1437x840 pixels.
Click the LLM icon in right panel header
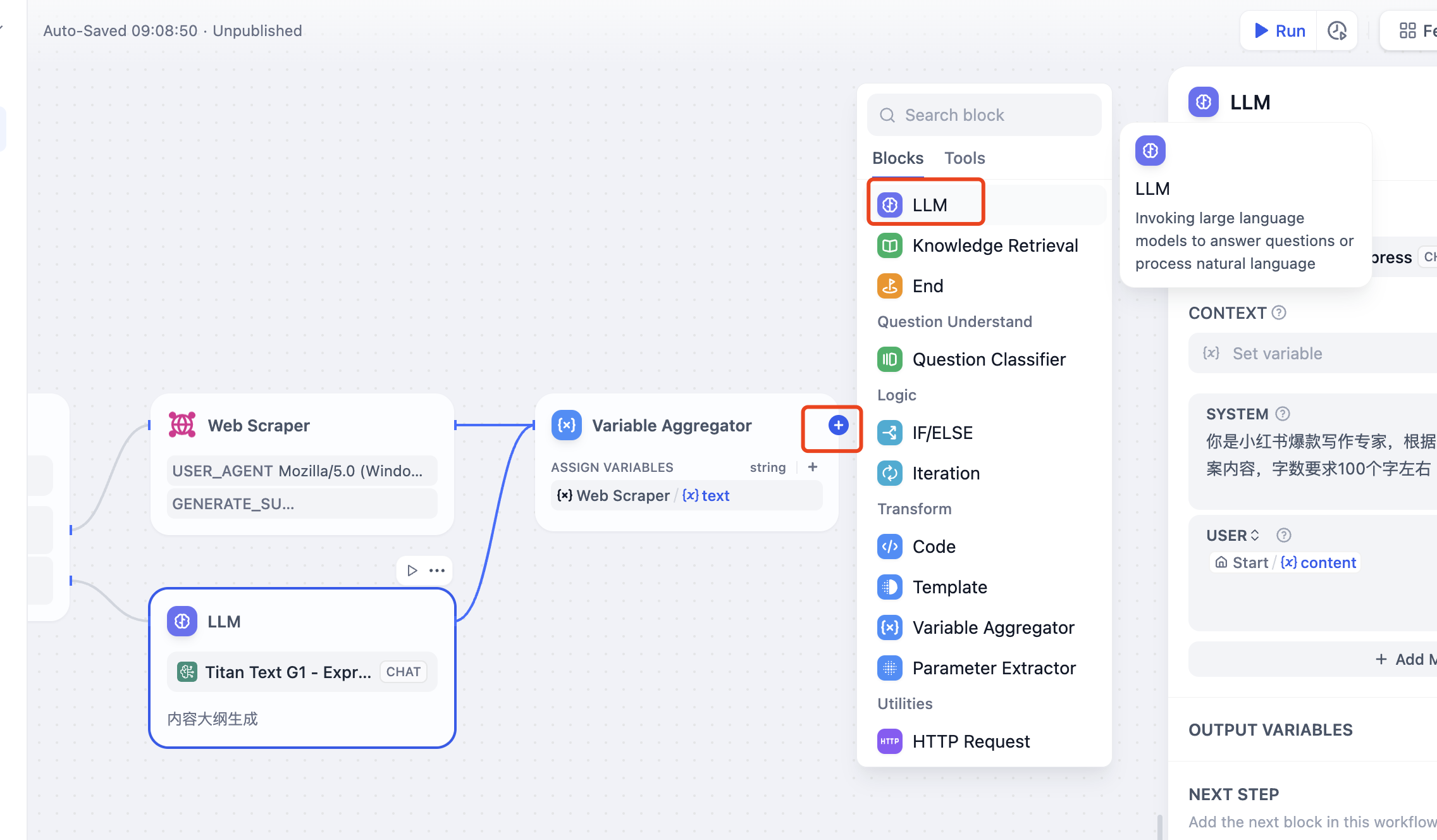point(1203,102)
